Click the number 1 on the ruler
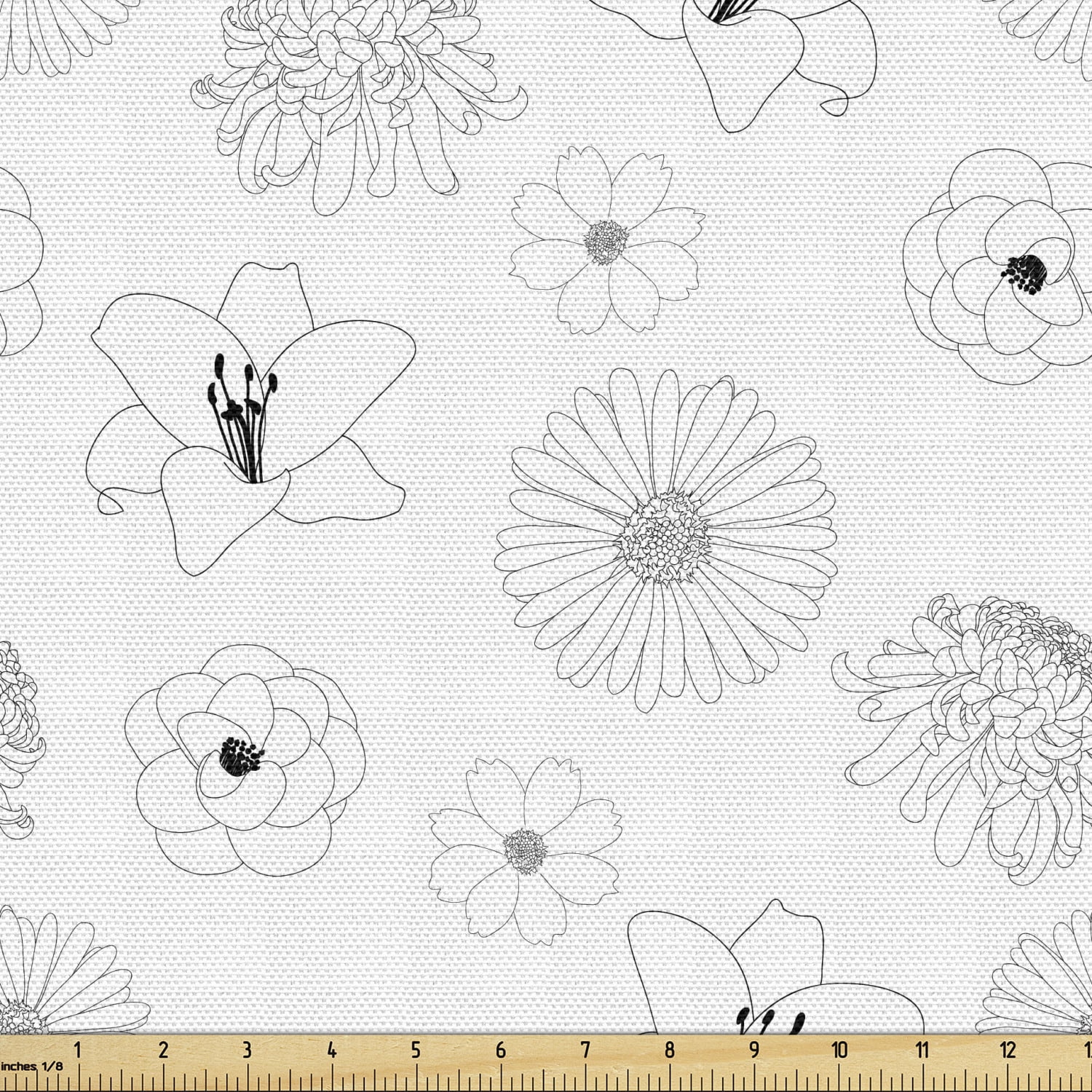Viewport: 1092px width, 1092px height. point(77,1050)
